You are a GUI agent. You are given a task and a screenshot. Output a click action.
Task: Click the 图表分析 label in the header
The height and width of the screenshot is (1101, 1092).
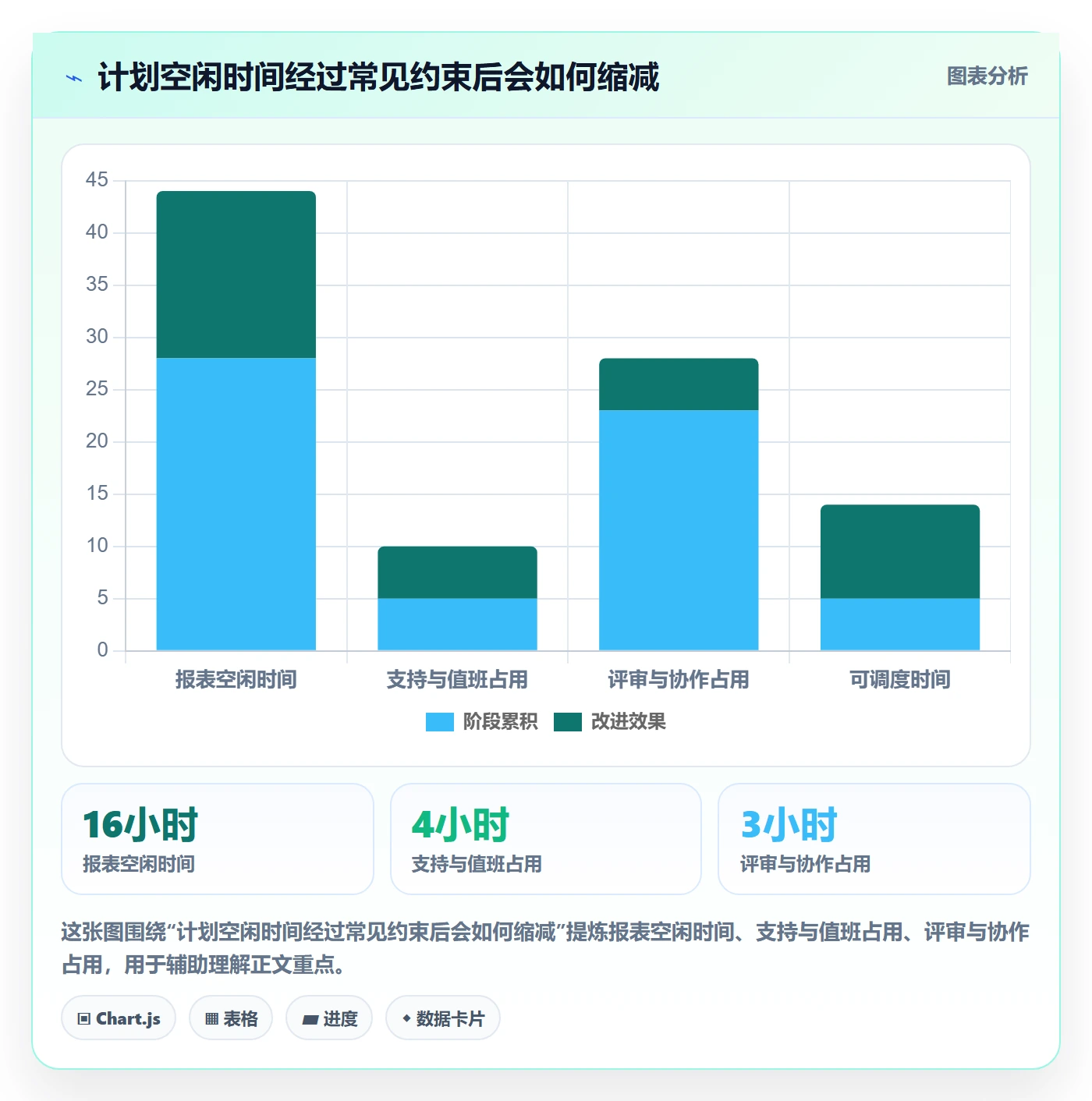(x=987, y=76)
